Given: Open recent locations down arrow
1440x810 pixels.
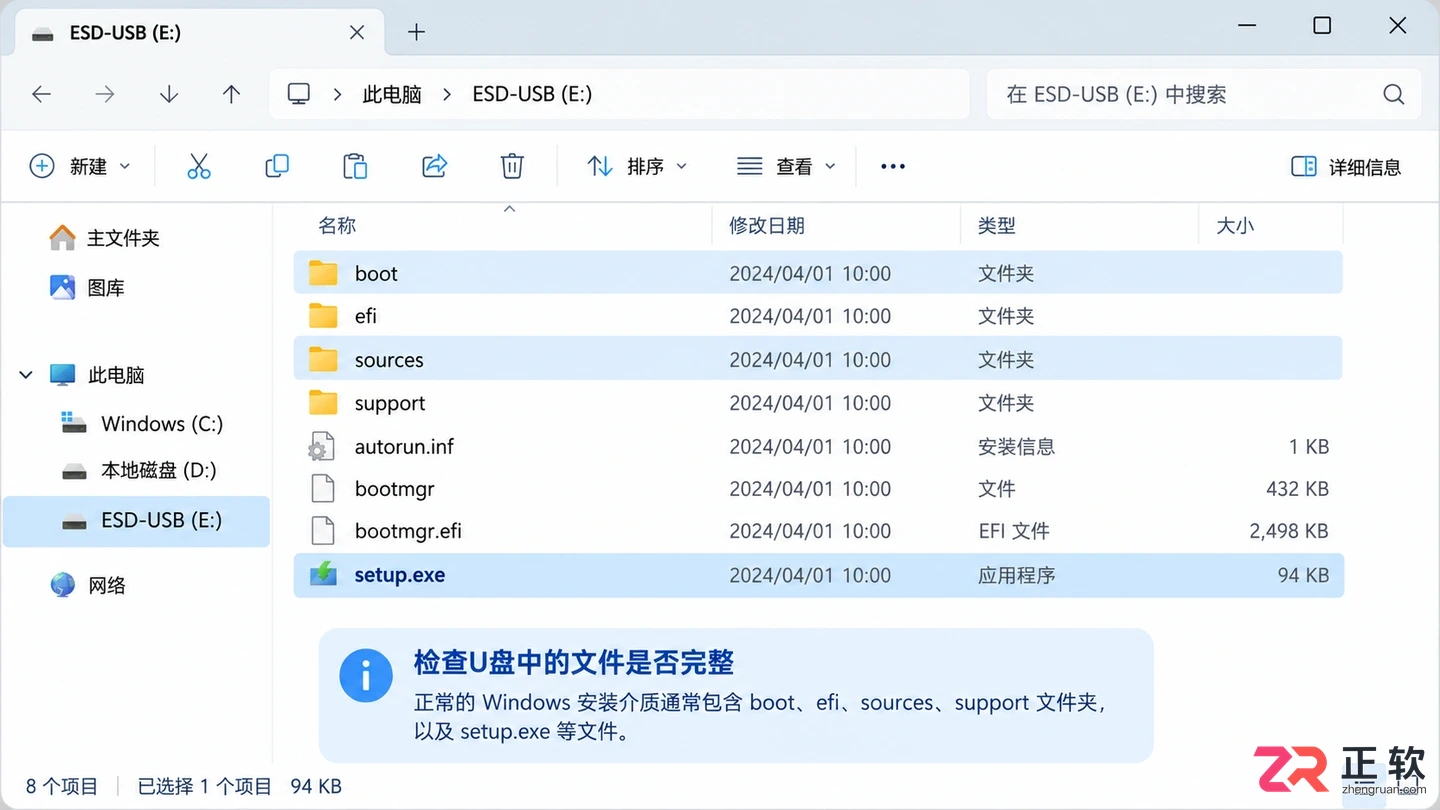Looking at the screenshot, I should [168, 94].
